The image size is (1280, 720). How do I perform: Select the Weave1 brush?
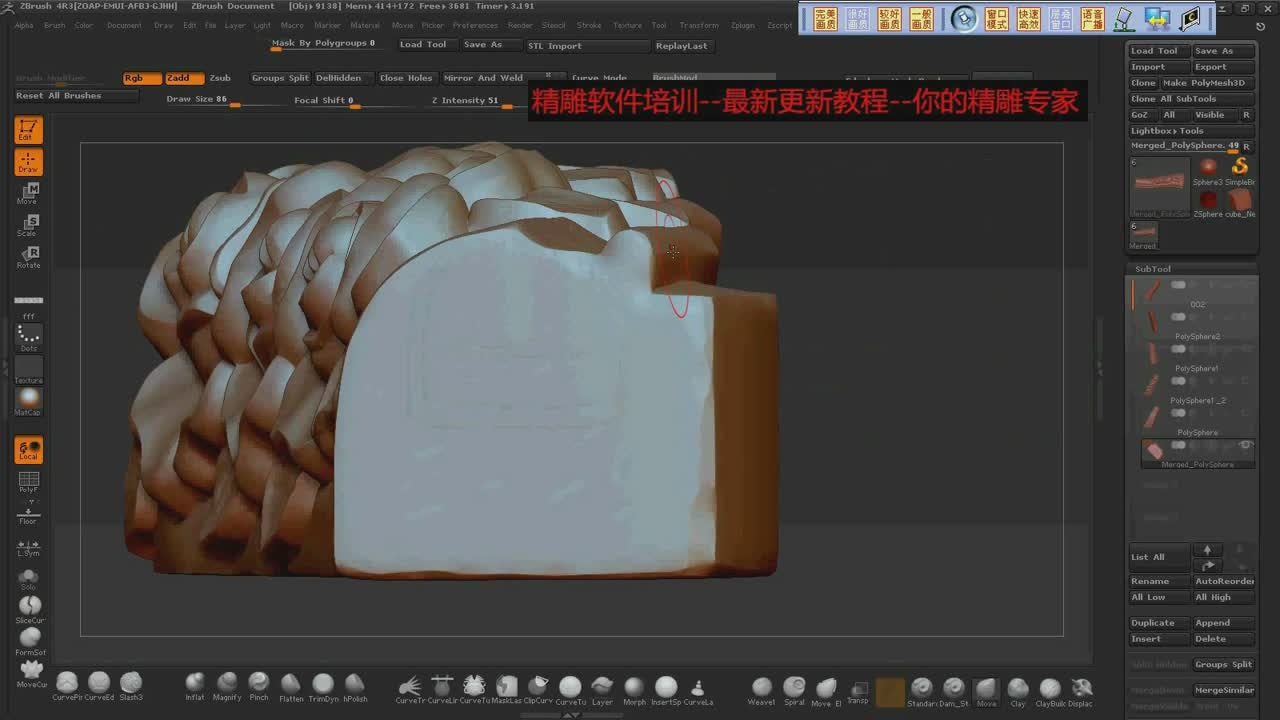click(761, 689)
